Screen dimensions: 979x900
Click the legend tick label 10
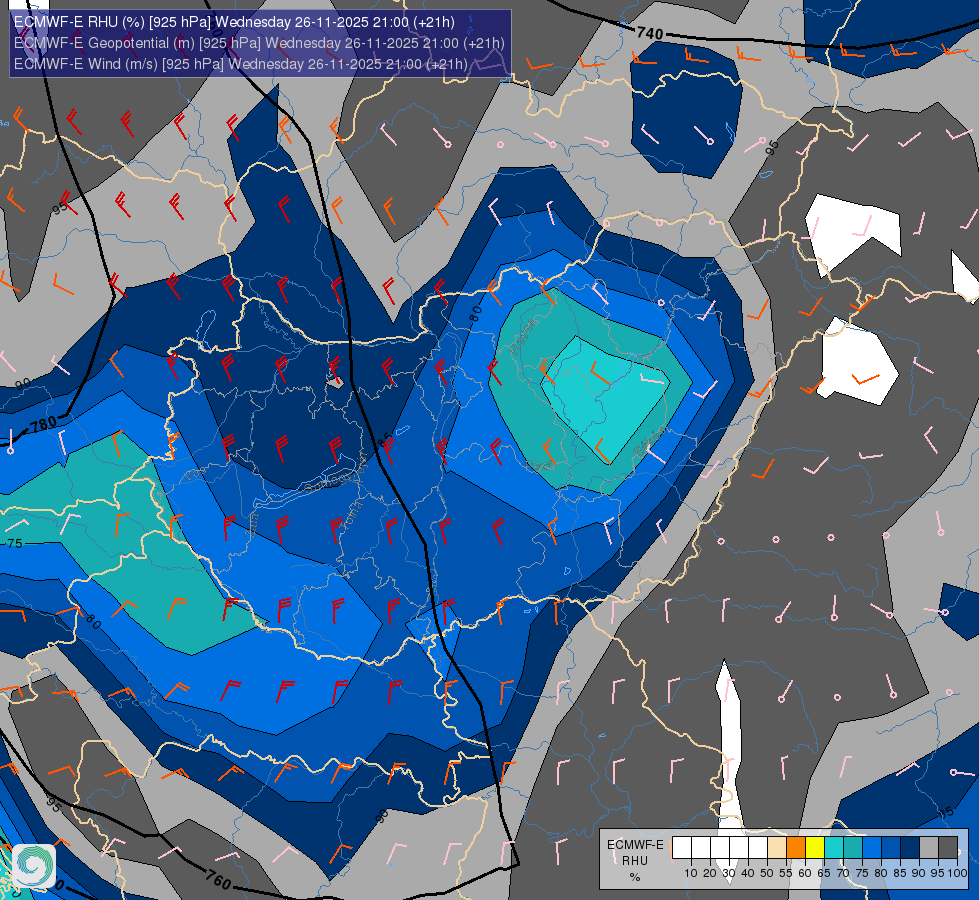[x=691, y=873]
